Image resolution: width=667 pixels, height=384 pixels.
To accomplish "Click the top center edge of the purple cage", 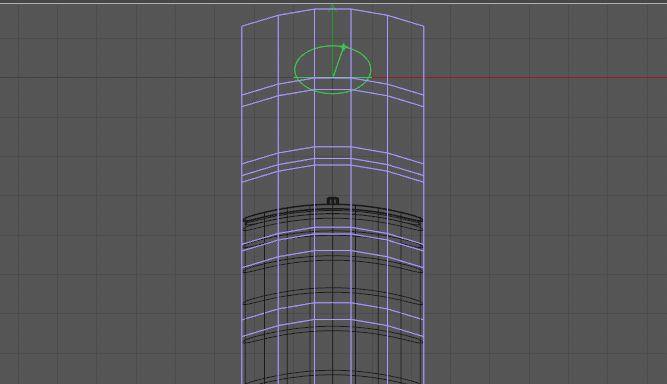I will (x=333, y=9).
